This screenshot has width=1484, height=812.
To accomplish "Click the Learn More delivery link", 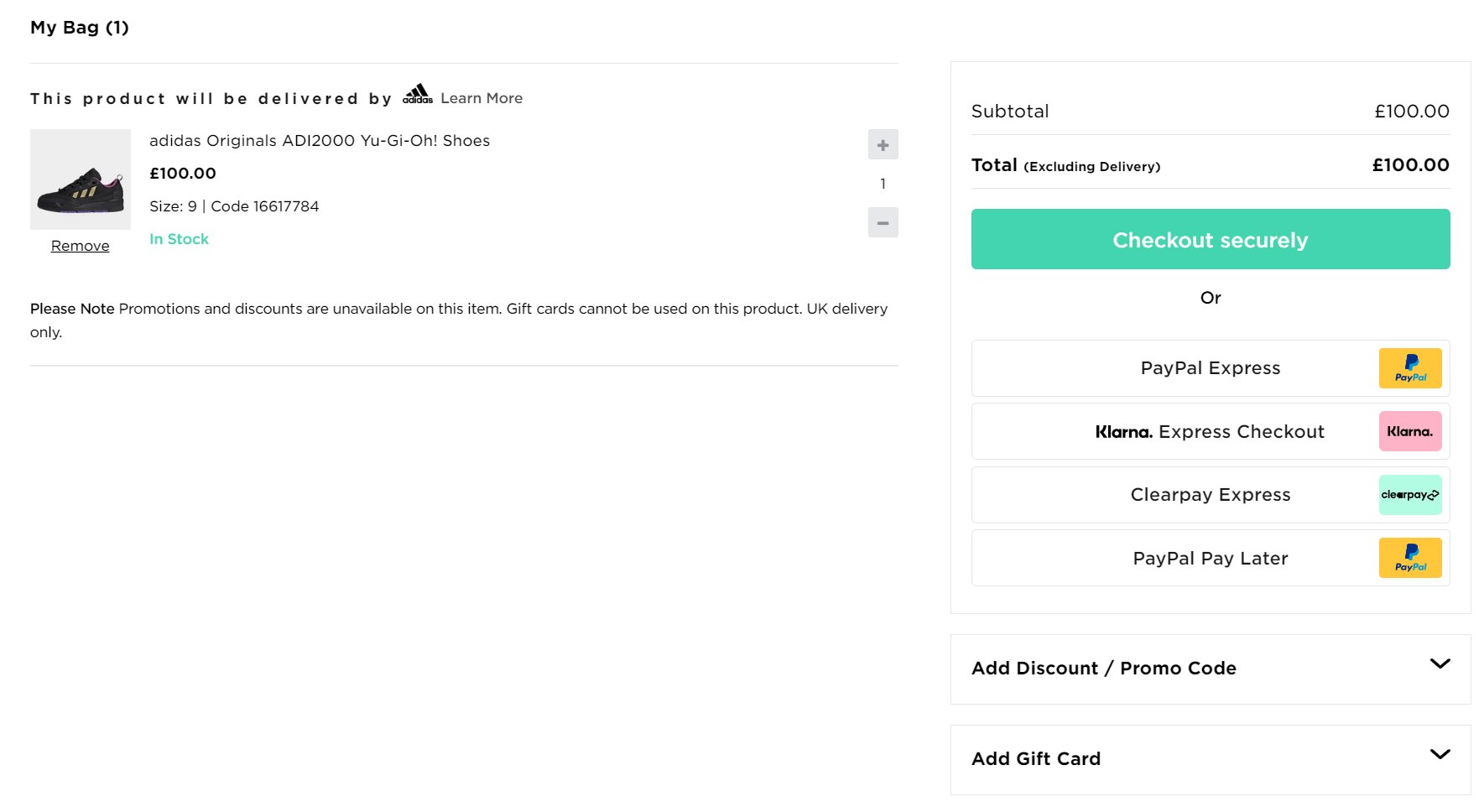I will point(482,98).
